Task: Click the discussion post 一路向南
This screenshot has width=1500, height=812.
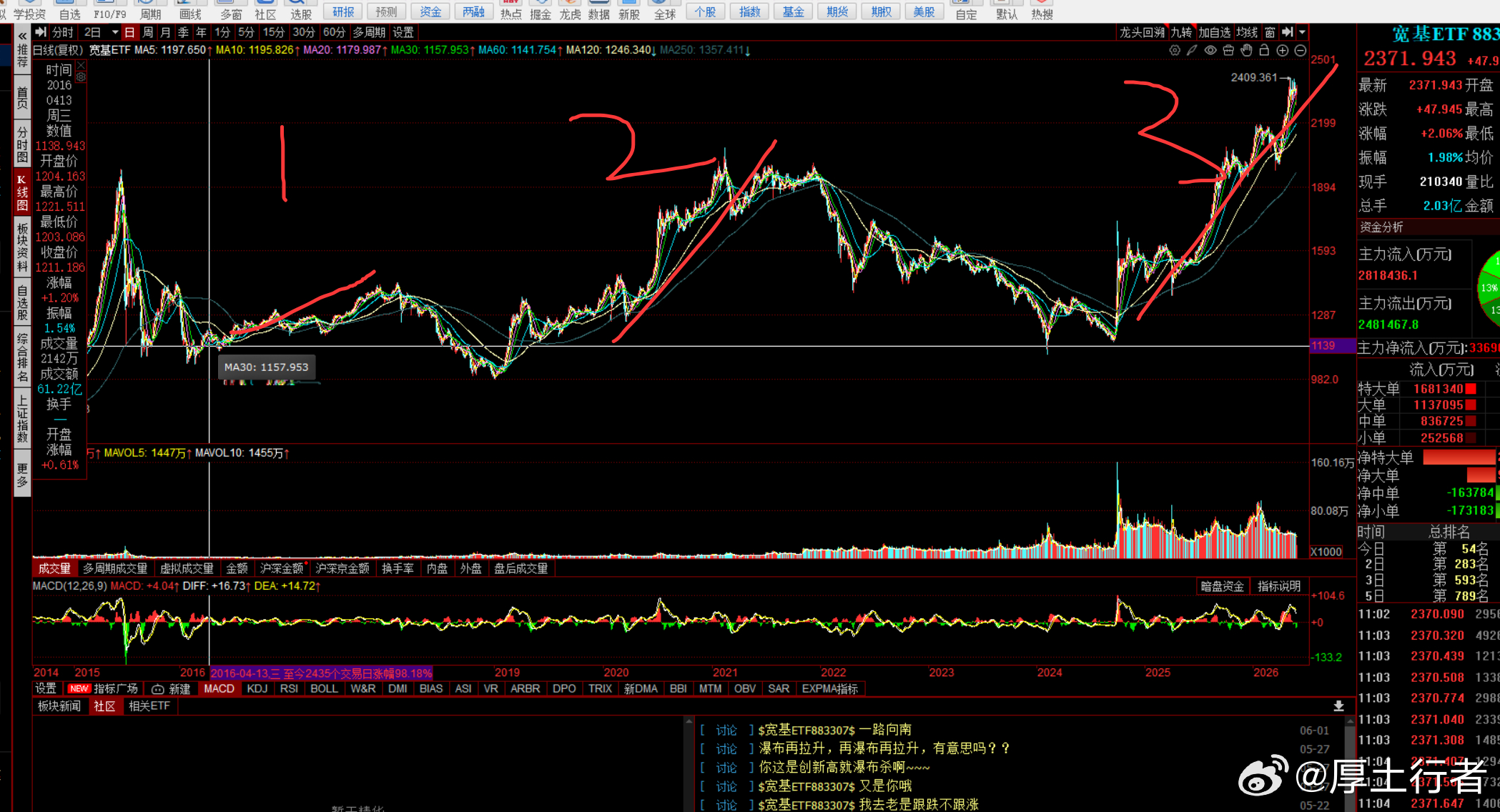Action: (x=835, y=730)
